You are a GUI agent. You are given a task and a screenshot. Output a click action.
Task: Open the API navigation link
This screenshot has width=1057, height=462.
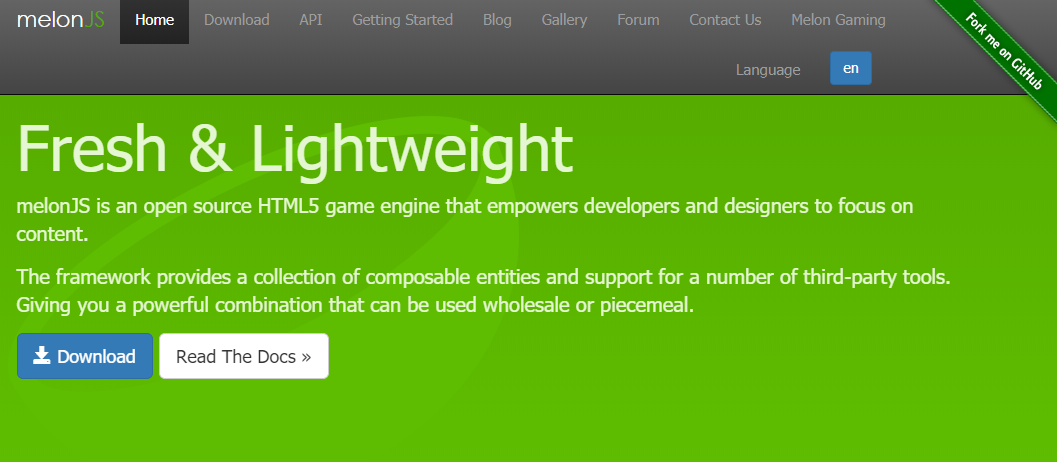coord(311,20)
